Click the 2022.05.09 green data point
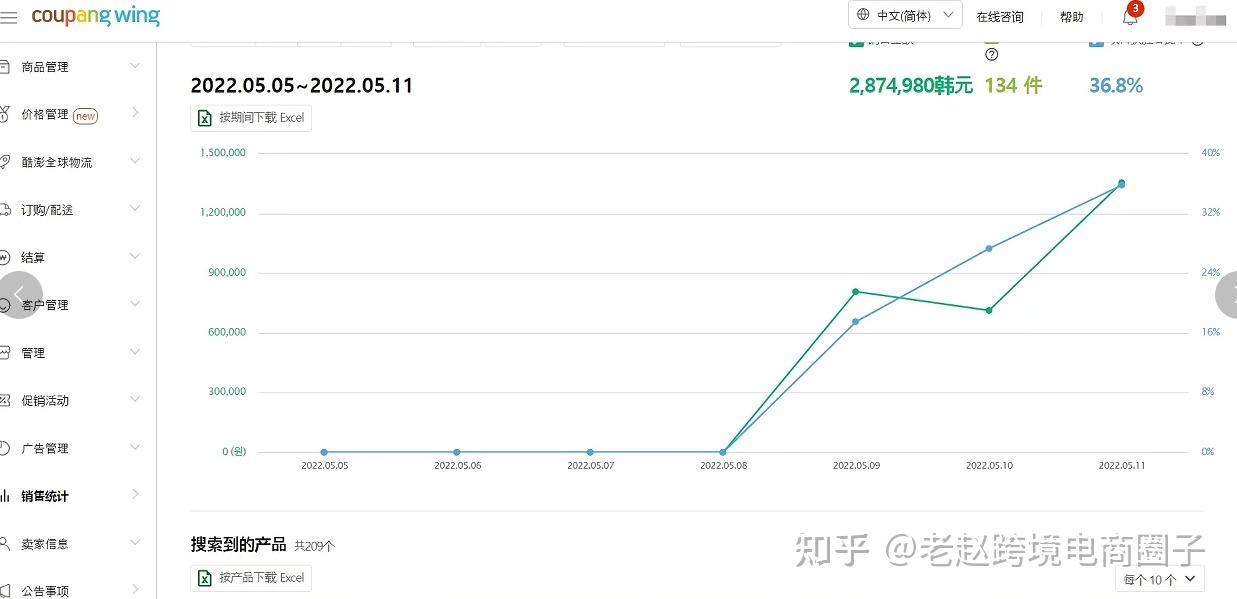The width and height of the screenshot is (1237, 599). click(856, 292)
